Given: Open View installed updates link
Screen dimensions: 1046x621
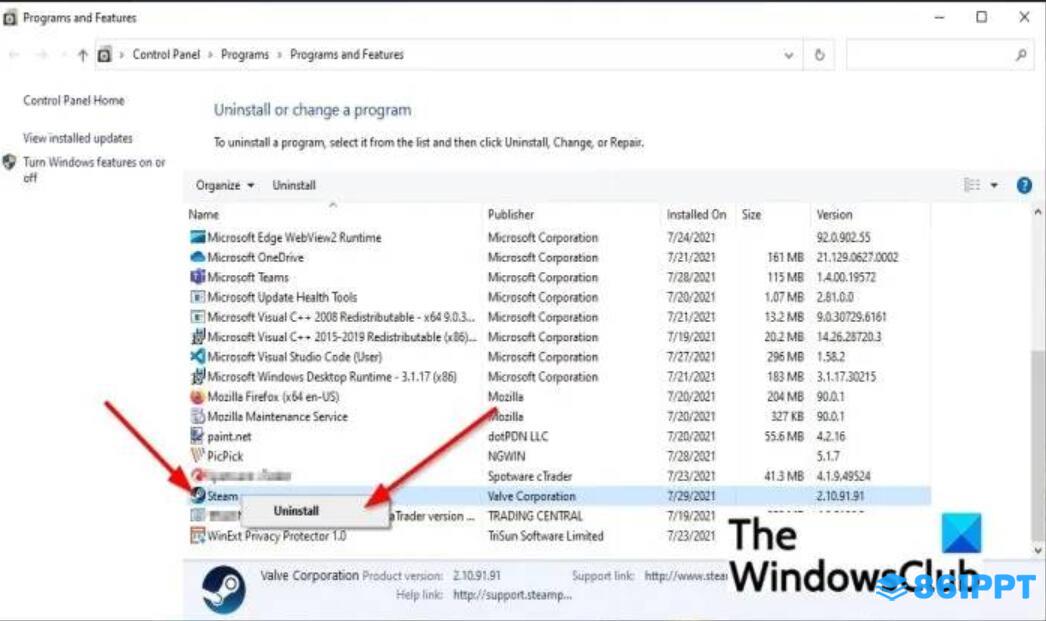Looking at the screenshot, I should [77, 138].
